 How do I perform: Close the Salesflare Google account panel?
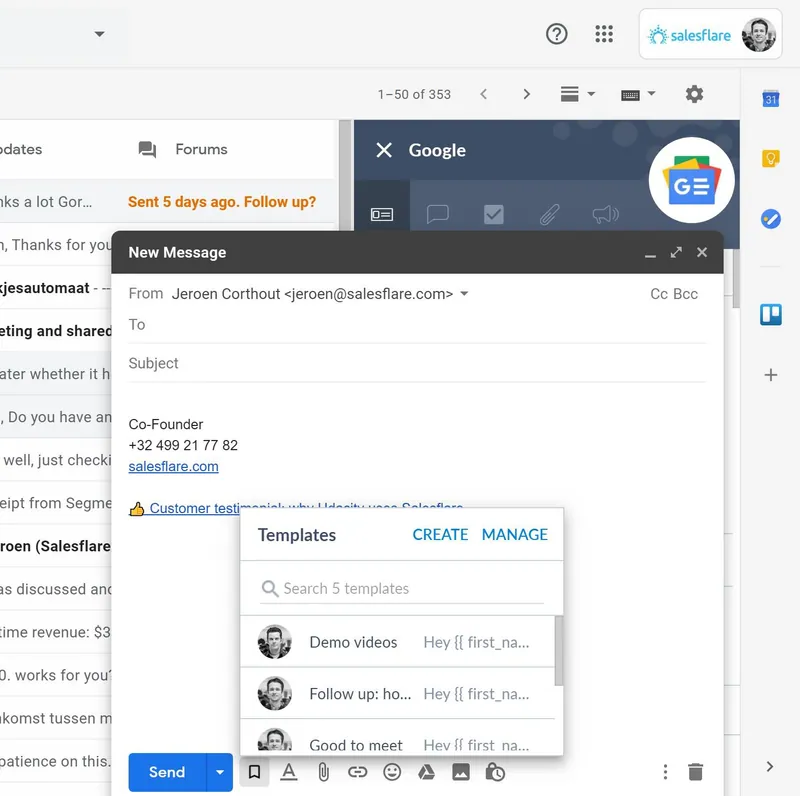(x=384, y=150)
